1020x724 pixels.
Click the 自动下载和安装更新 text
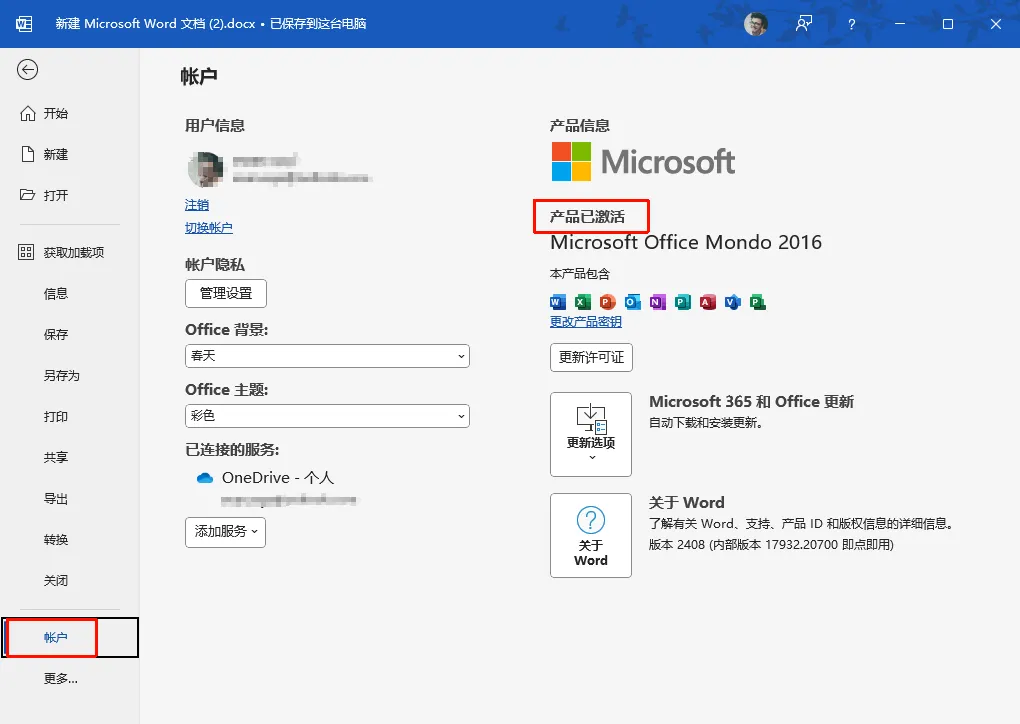[x=705, y=423]
